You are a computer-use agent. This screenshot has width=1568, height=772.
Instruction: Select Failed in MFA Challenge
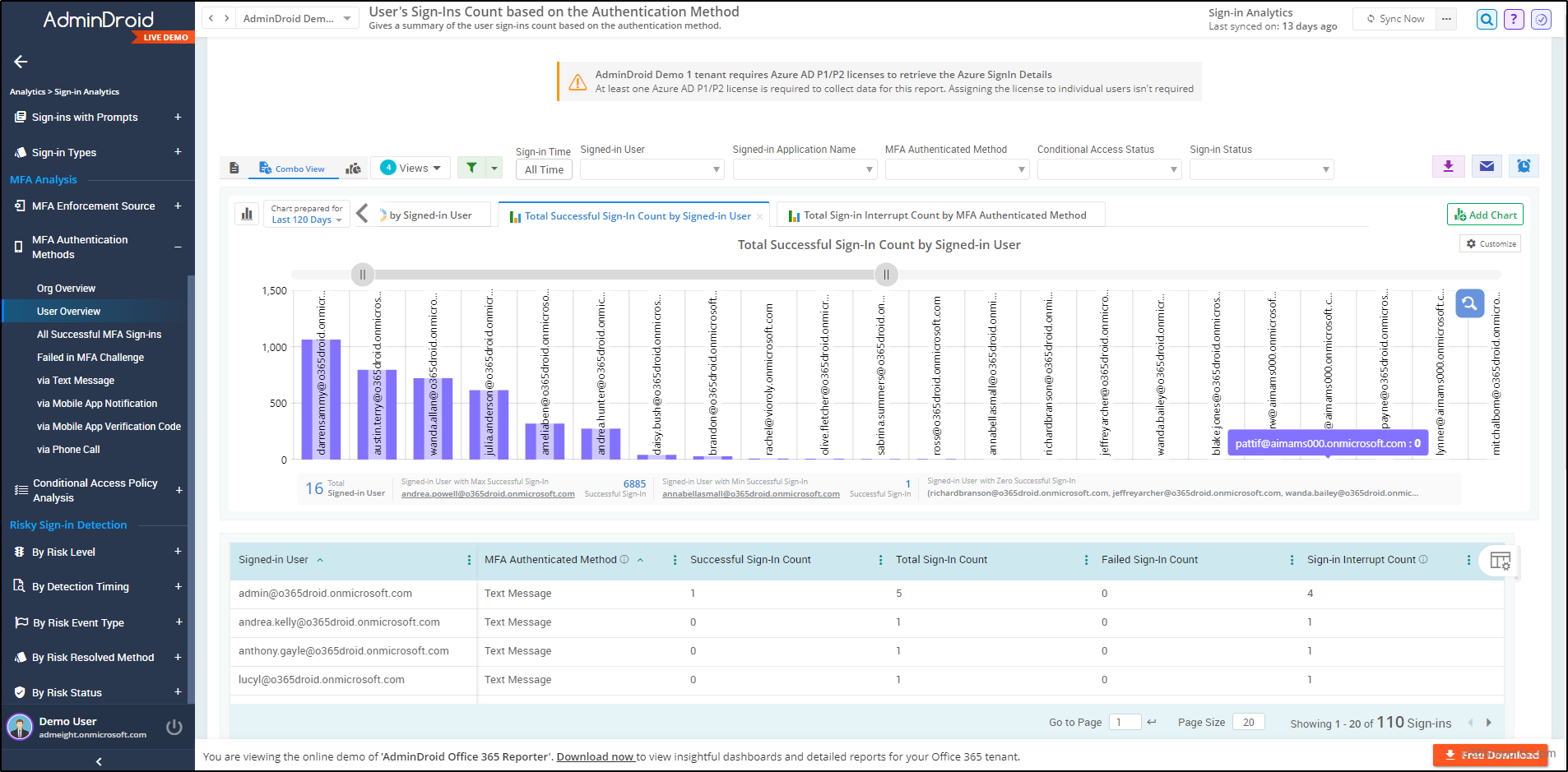point(90,358)
